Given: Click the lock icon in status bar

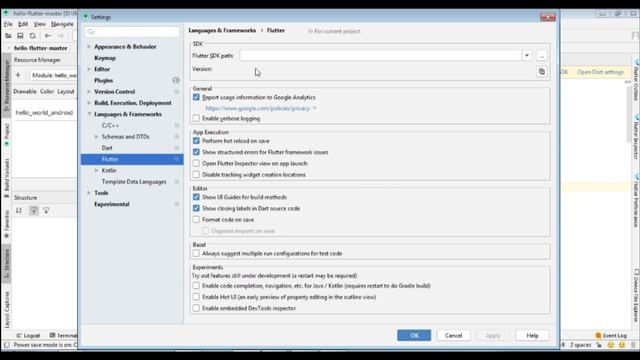Looking at the screenshot, I should (599, 345).
